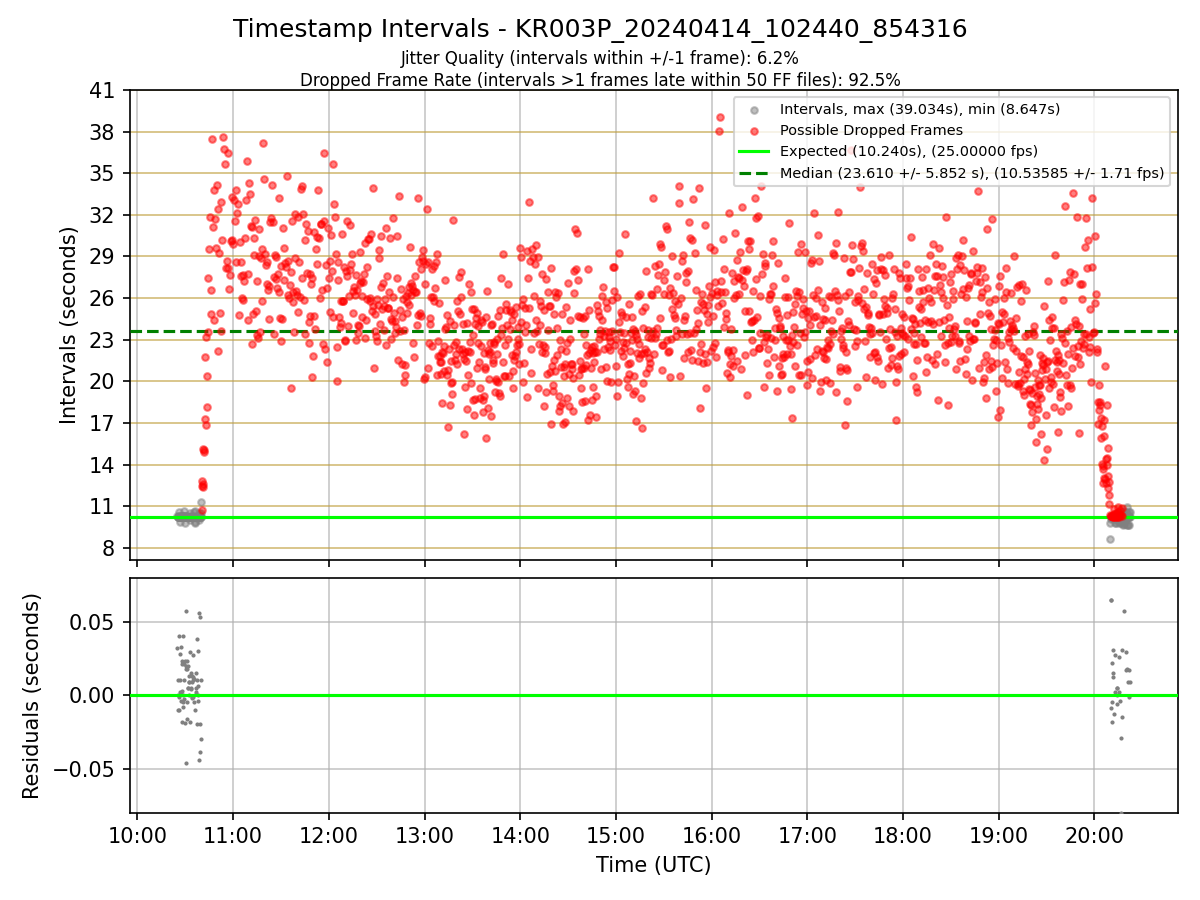Screen dimensions: 1200x900
Task: Click y-axis tick label '29'
Action: 103,257
